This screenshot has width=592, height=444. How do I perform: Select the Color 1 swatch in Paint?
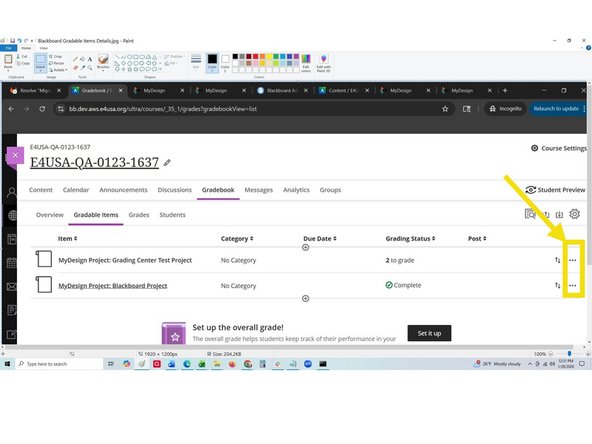click(212, 63)
